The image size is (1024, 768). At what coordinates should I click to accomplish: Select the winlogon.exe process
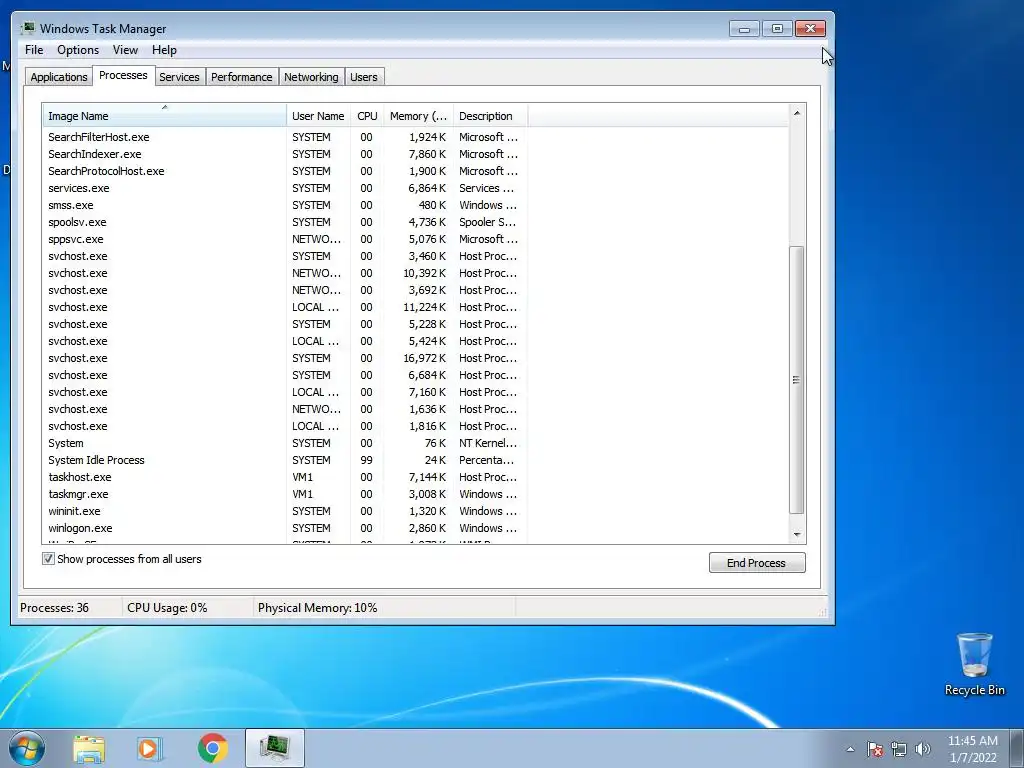pyautogui.click(x=285, y=528)
